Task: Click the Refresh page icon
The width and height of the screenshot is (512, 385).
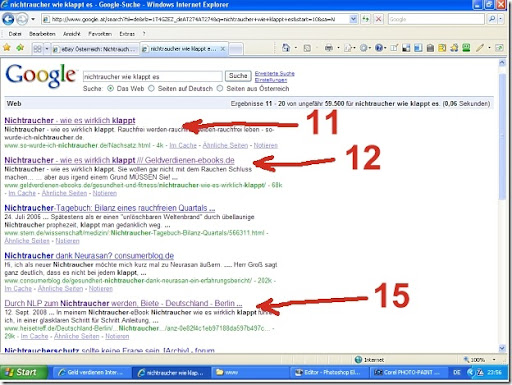Action: tap(365, 19)
